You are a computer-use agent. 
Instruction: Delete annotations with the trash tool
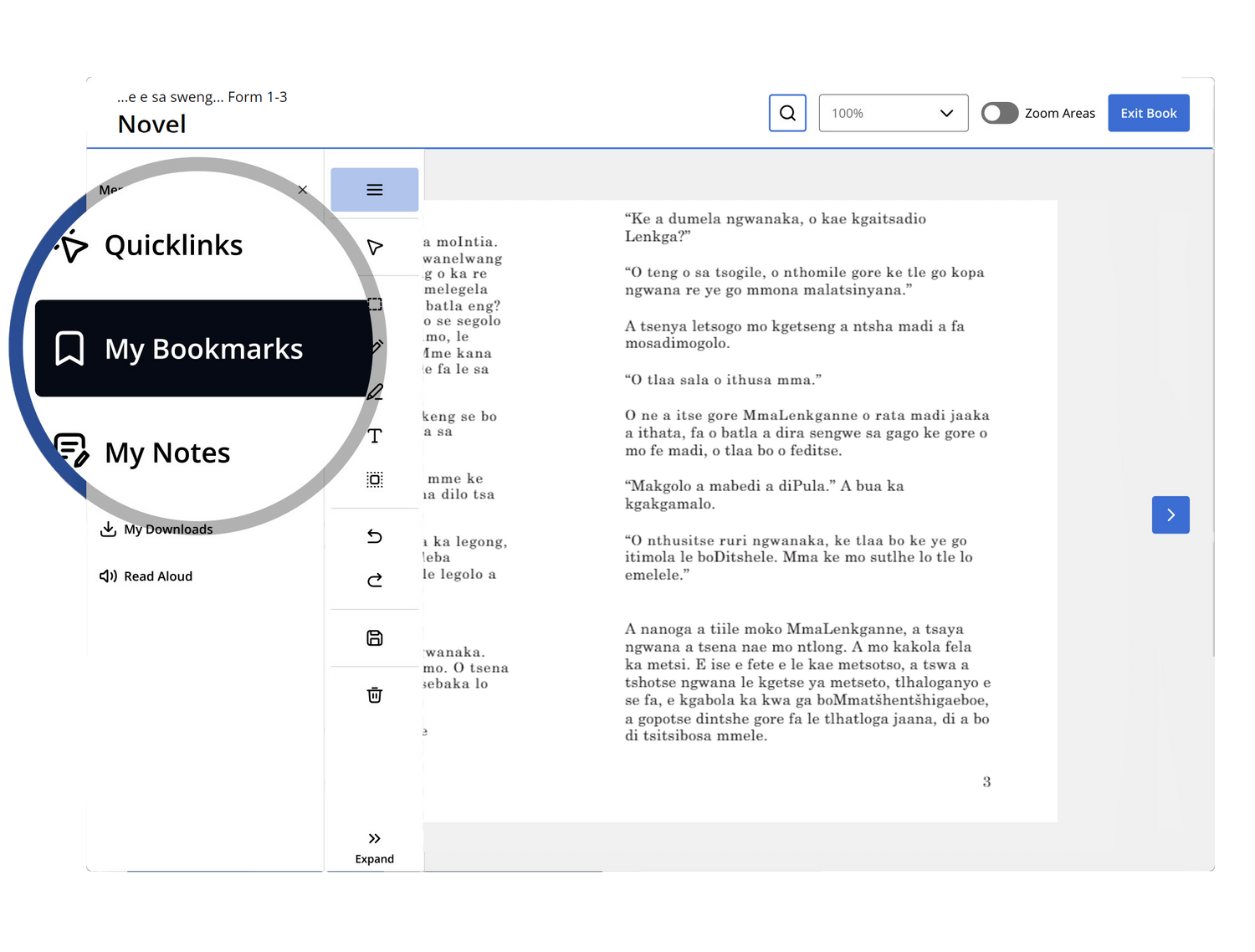[x=374, y=694]
